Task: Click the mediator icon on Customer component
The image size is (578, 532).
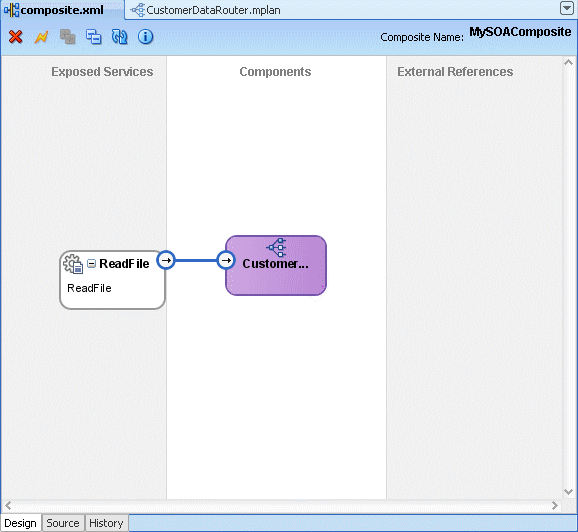Action: tap(276, 247)
